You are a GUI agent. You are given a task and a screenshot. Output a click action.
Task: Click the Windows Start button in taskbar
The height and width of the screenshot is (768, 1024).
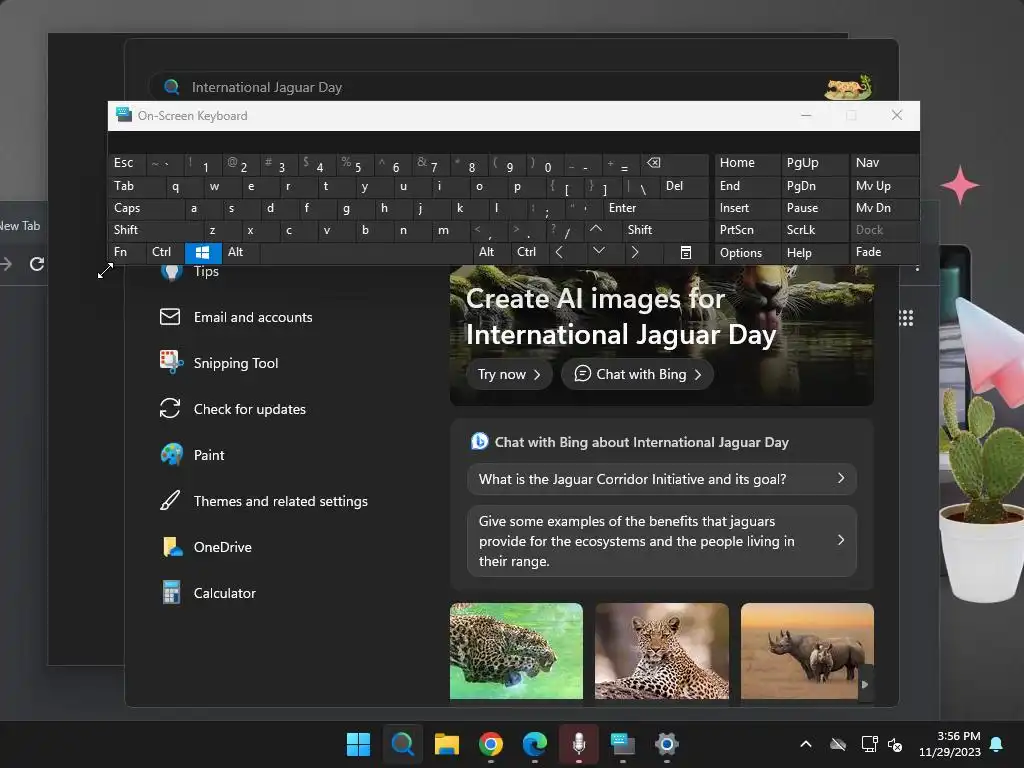pos(358,744)
